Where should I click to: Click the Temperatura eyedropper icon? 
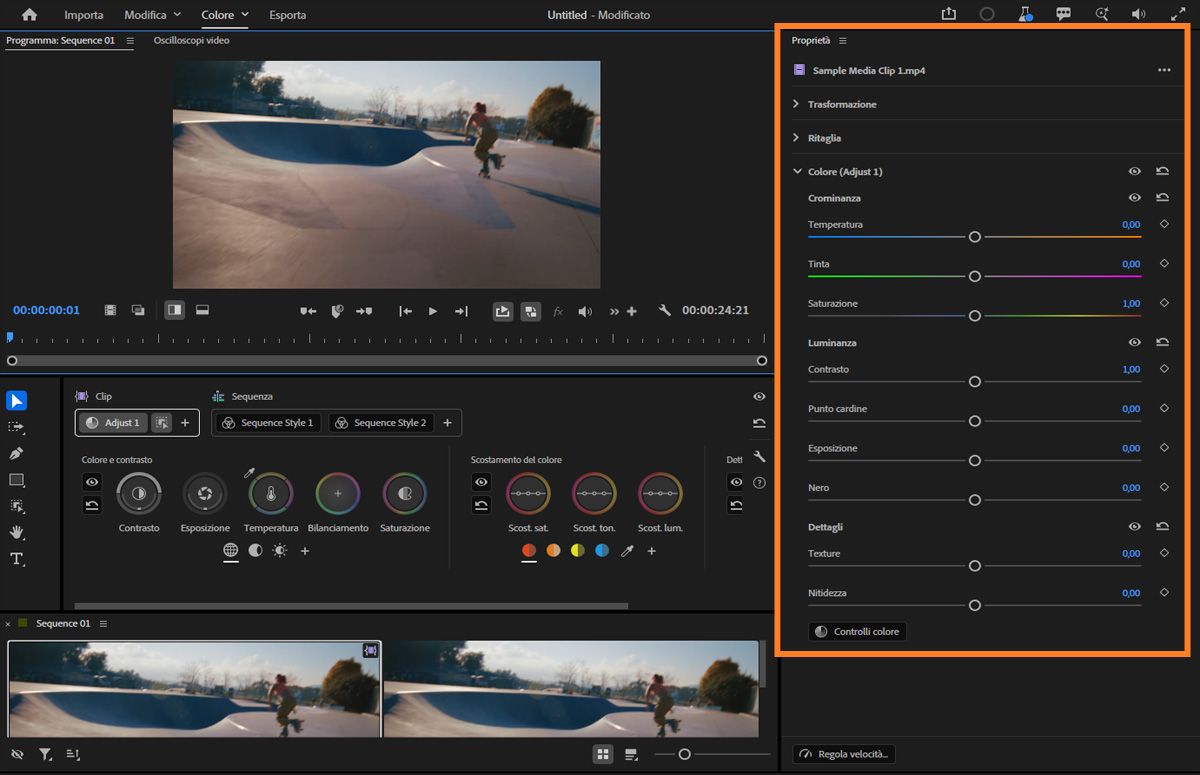coord(250,472)
